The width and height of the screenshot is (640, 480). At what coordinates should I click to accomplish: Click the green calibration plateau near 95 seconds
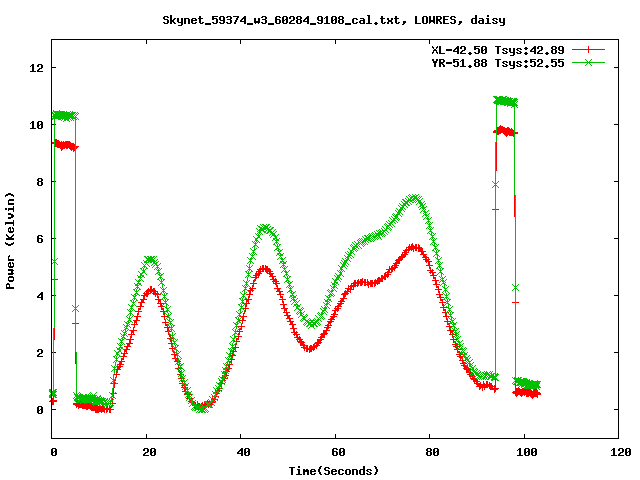505,101
